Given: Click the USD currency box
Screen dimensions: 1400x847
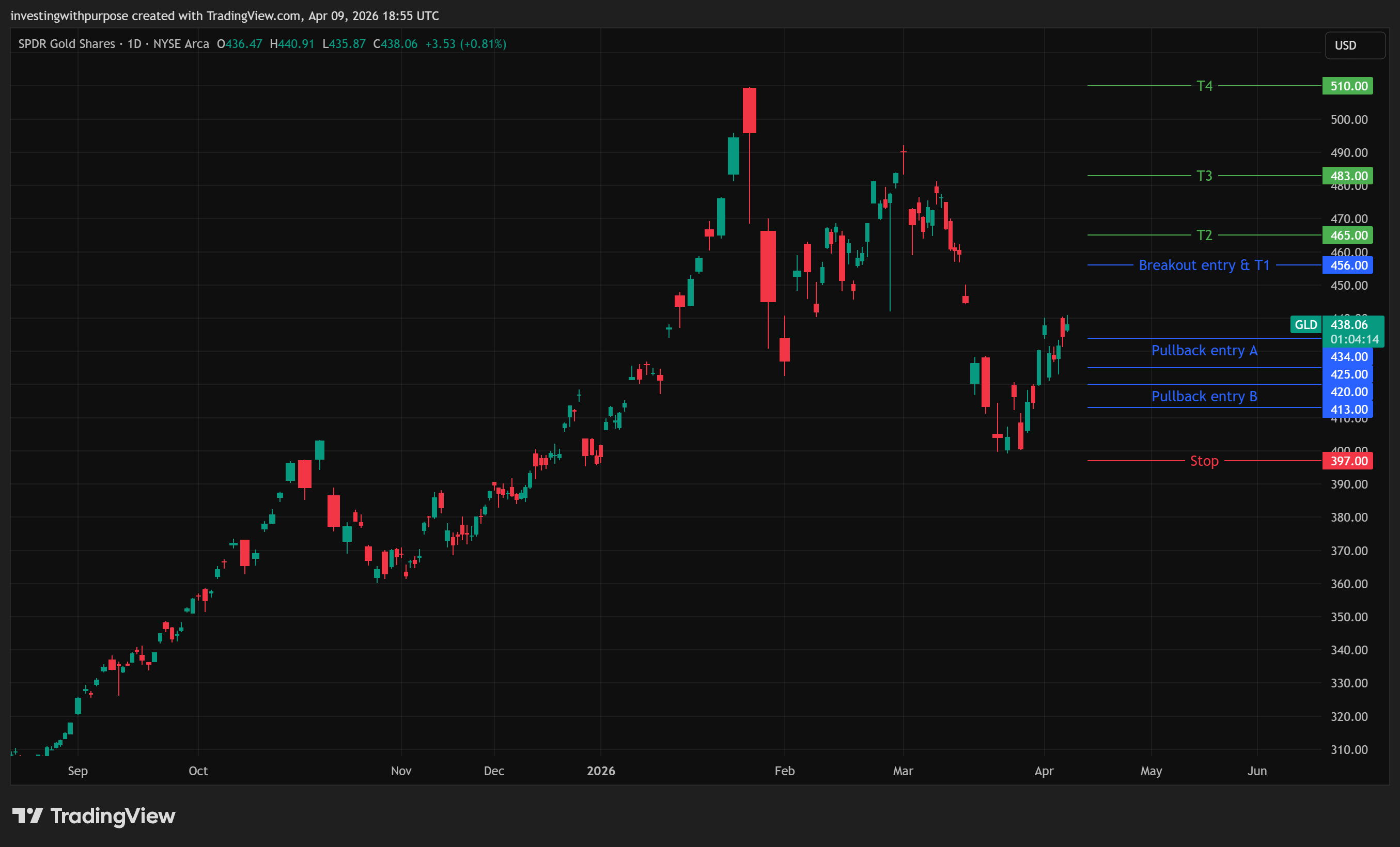Looking at the screenshot, I should [x=1355, y=45].
